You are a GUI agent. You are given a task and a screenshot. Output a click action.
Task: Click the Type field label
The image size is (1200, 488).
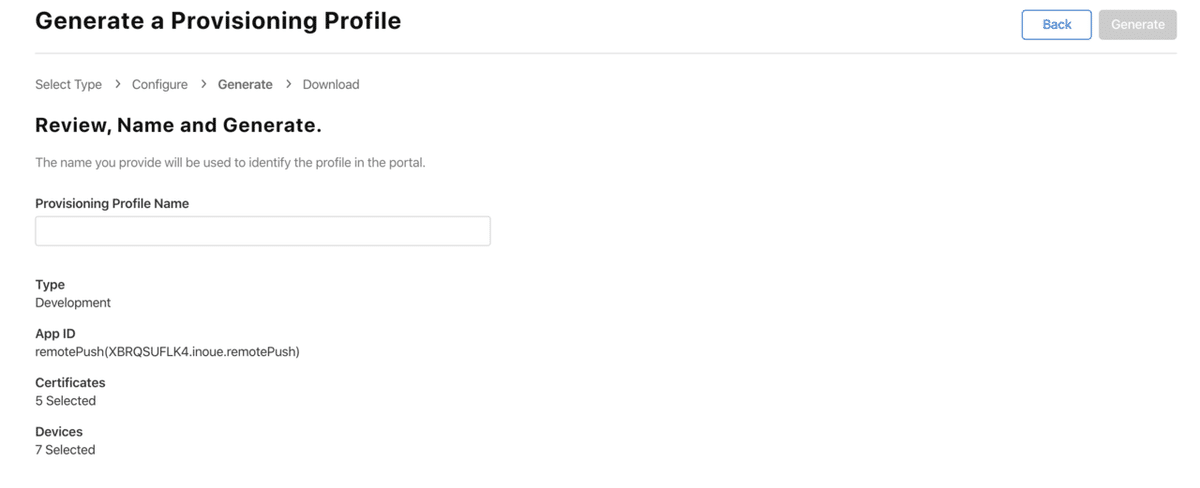click(x=50, y=285)
